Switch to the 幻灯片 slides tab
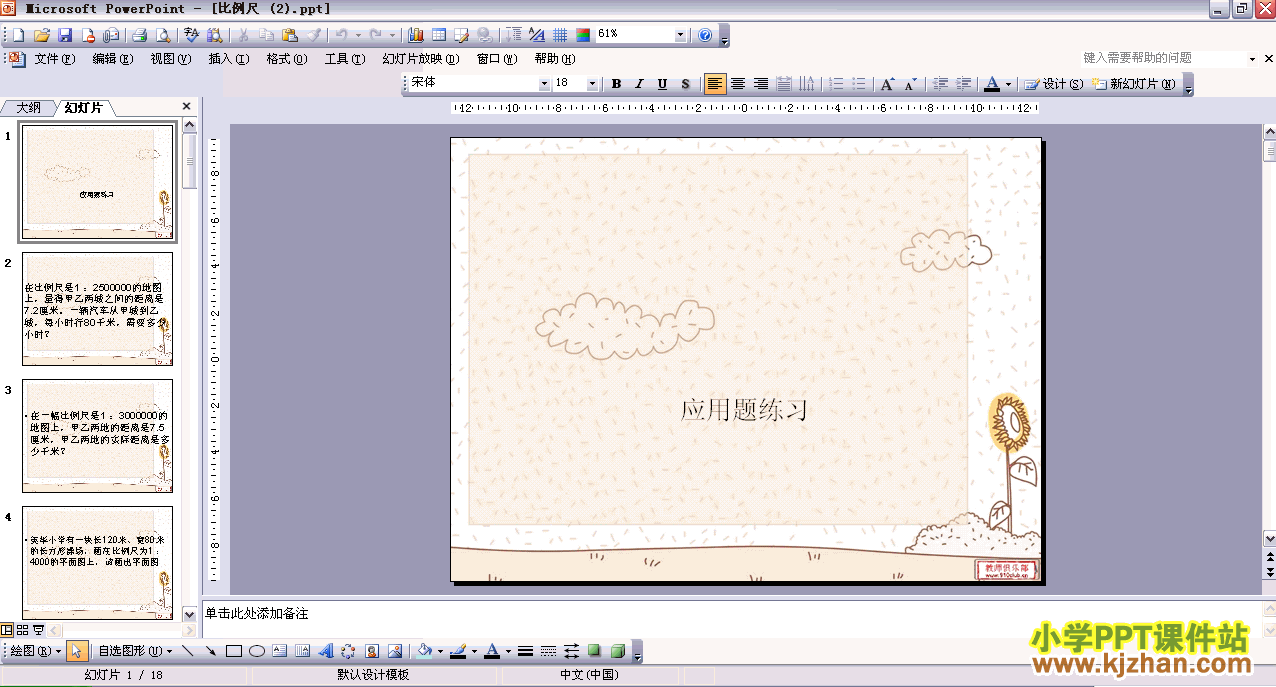Screen dimensions: 1276x687 [83, 107]
